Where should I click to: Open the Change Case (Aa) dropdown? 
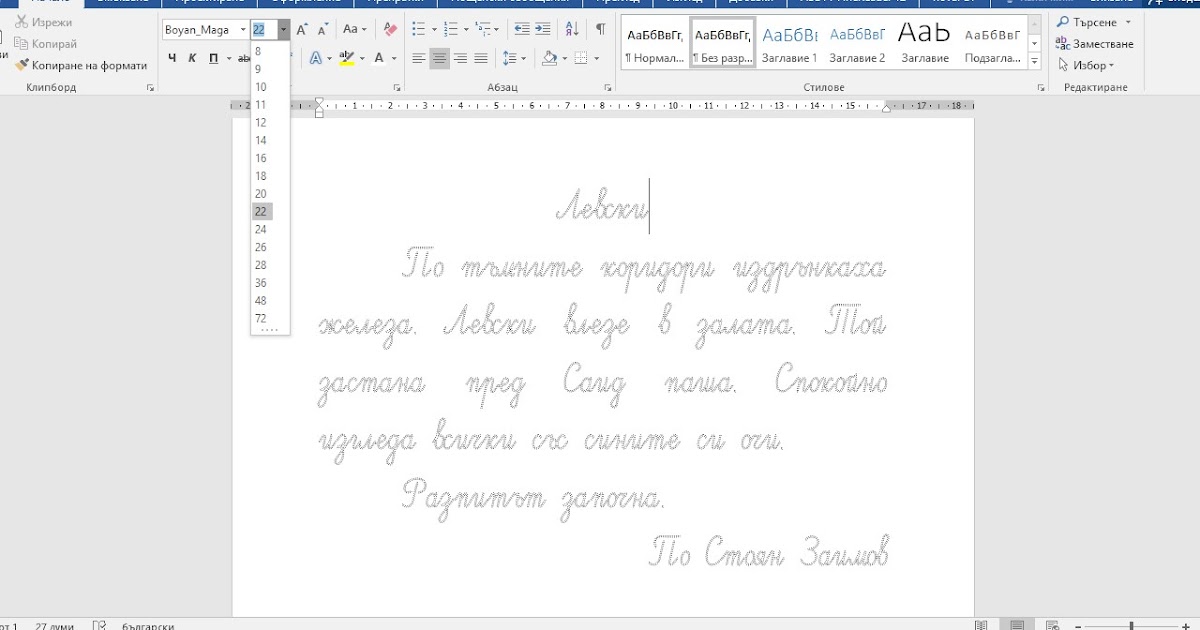pyautogui.click(x=355, y=30)
